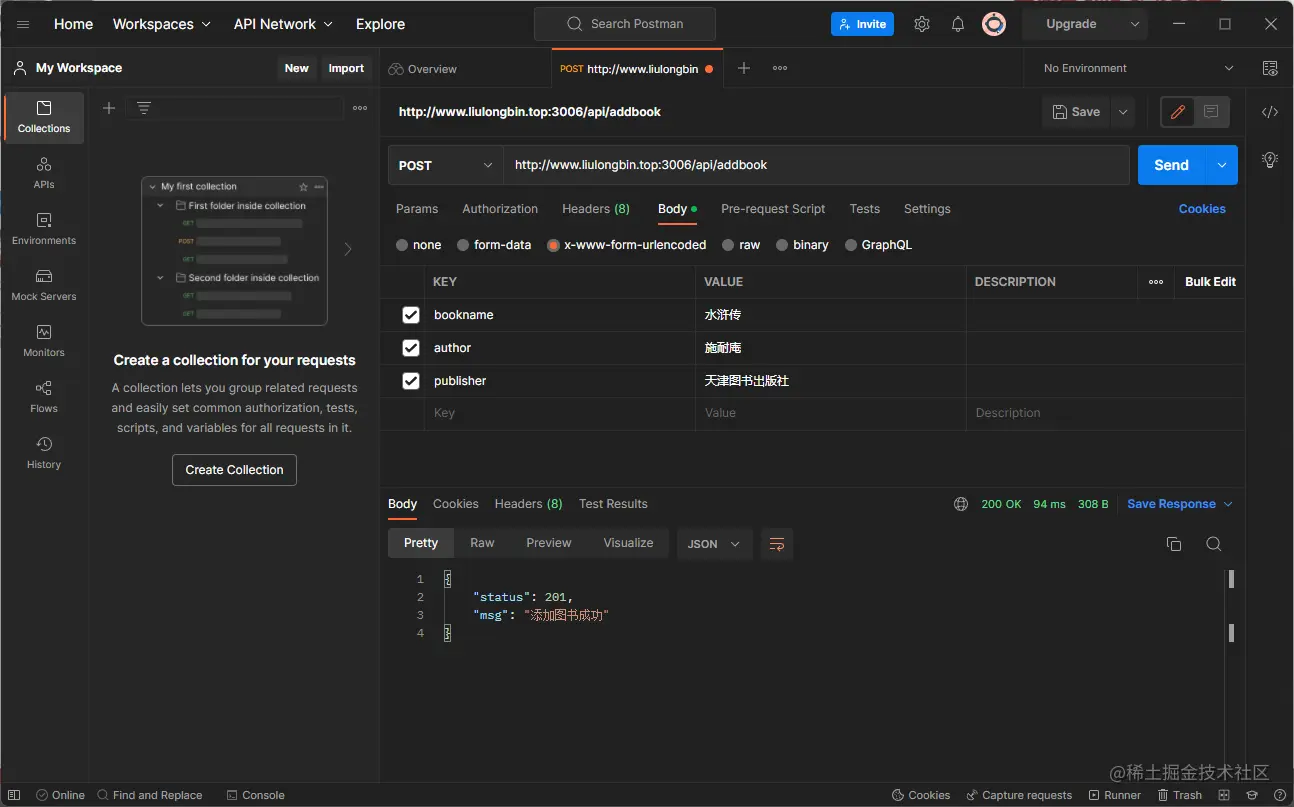Image resolution: width=1294 pixels, height=807 pixels.
Task: Click the Invite button
Action: pyautogui.click(x=862, y=24)
